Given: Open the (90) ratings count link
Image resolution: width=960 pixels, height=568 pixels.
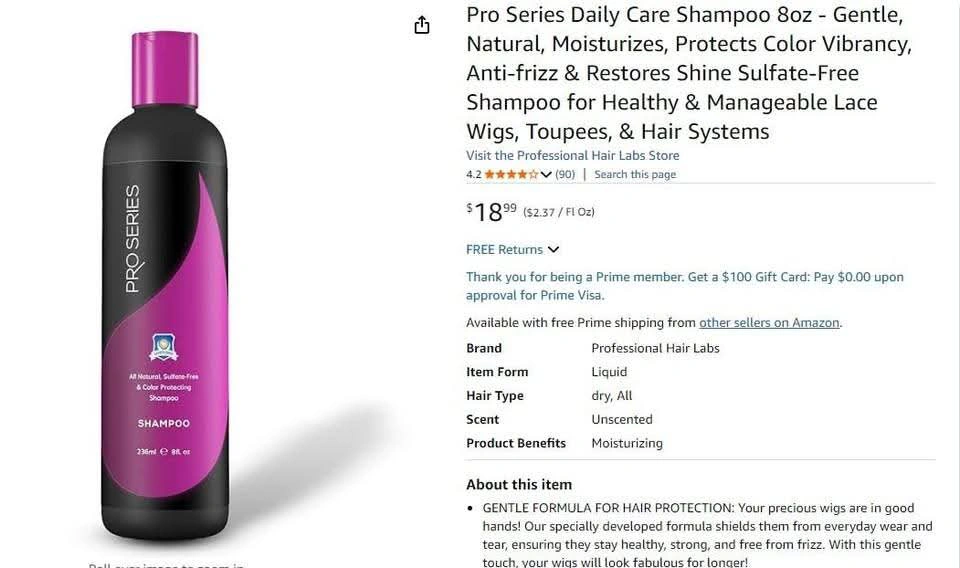Looking at the screenshot, I should pyautogui.click(x=565, y=174).
